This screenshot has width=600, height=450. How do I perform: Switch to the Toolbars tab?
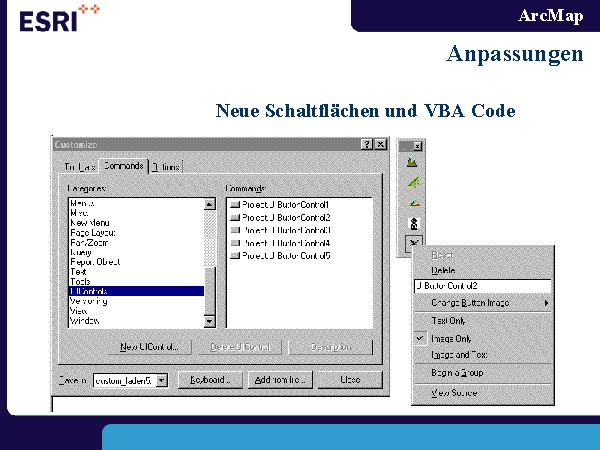[80, 167]
